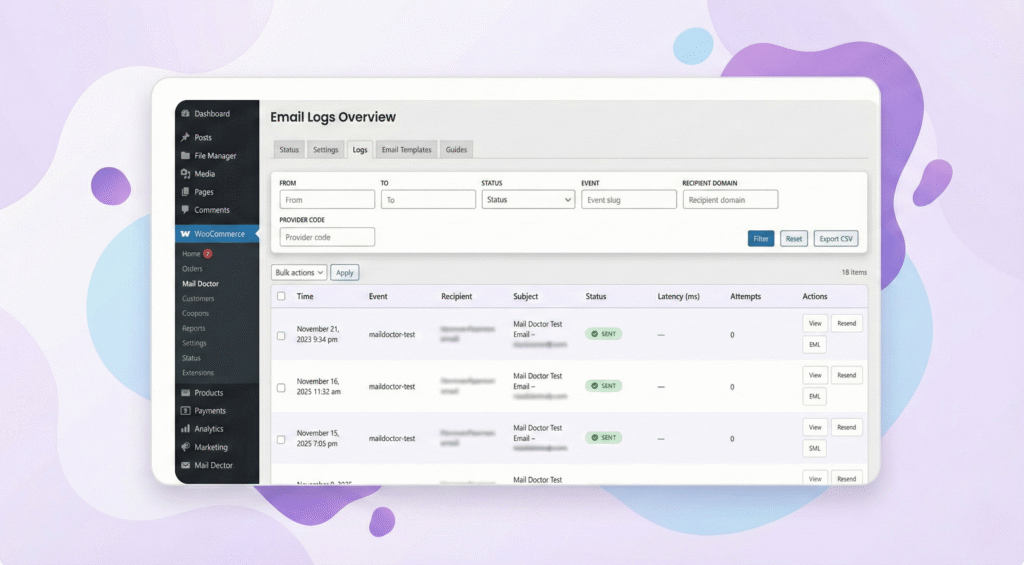Click the Products box icon
The image size is (1024, 565).
(x=185, y=393)
